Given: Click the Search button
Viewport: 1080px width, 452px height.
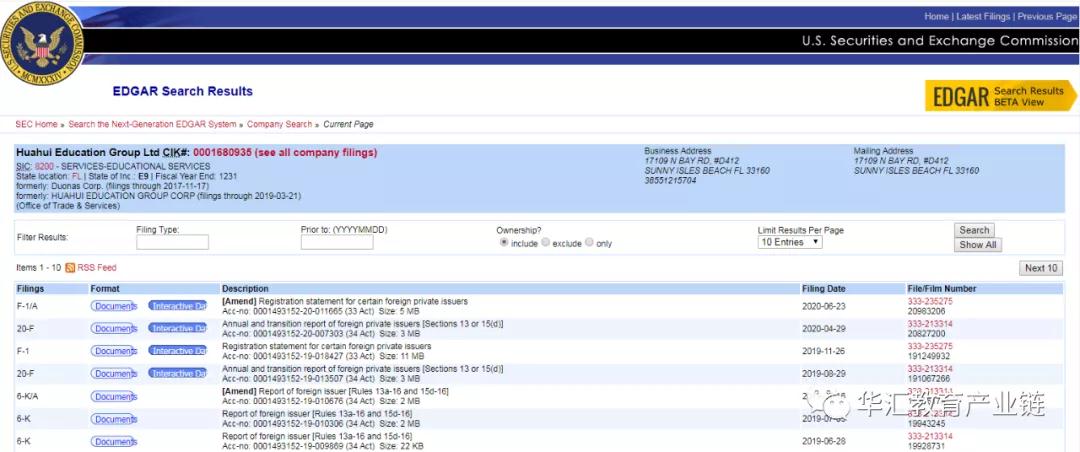Looking at the screenshot, I should point(974,230).
